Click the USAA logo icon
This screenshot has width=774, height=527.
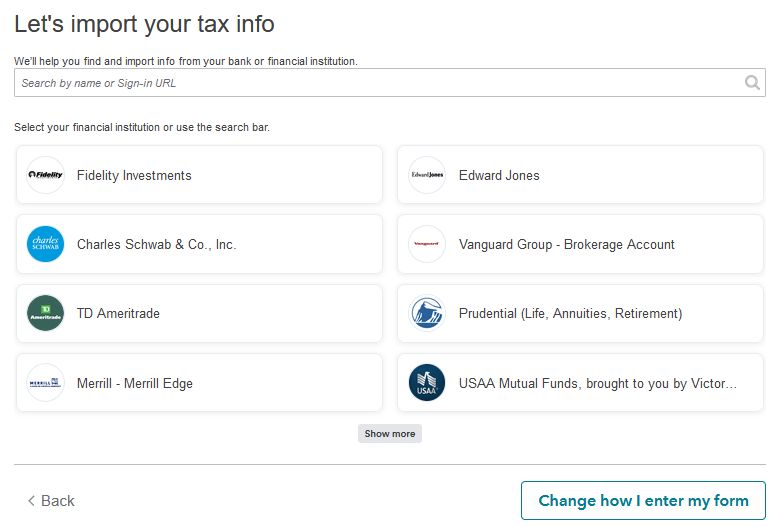point(427,383)
